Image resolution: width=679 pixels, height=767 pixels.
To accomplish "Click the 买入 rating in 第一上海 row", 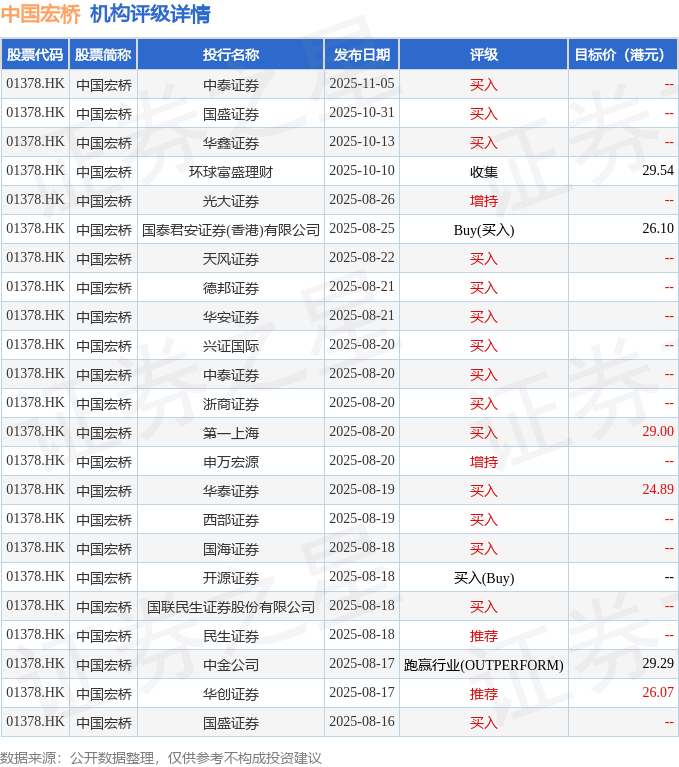I will coord(484,433).
